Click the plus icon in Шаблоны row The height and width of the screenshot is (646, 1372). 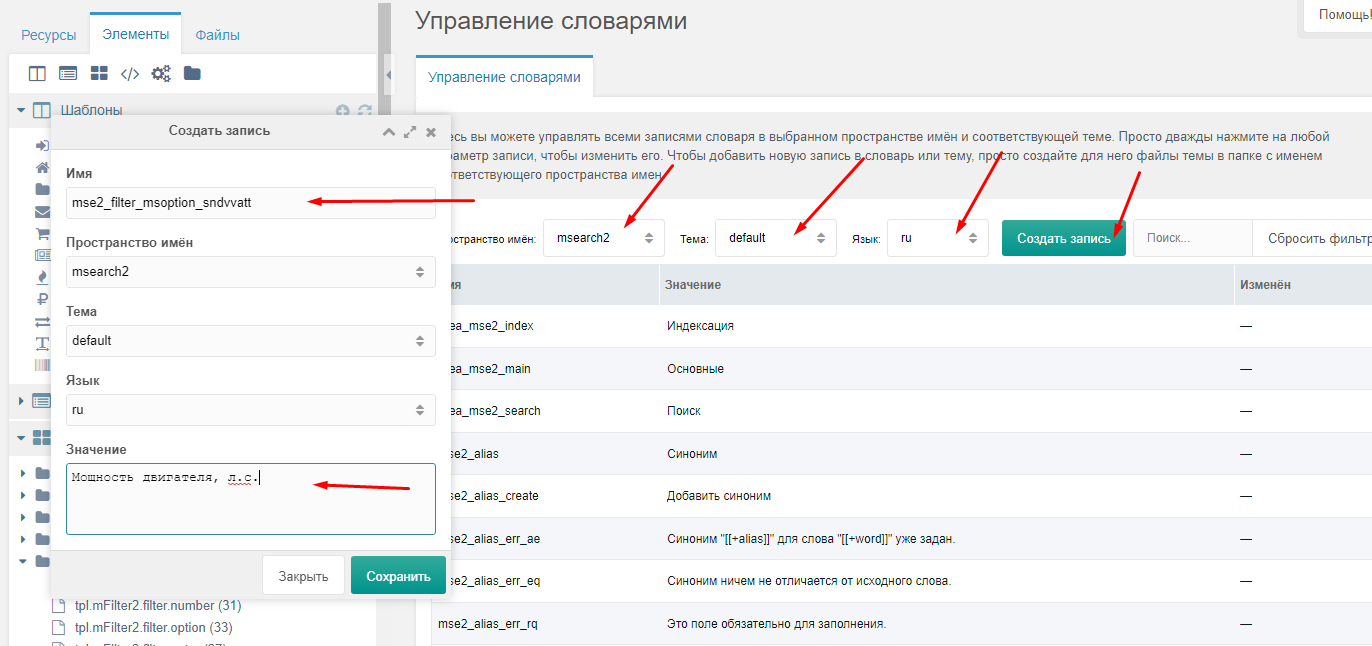click(343, 111)
